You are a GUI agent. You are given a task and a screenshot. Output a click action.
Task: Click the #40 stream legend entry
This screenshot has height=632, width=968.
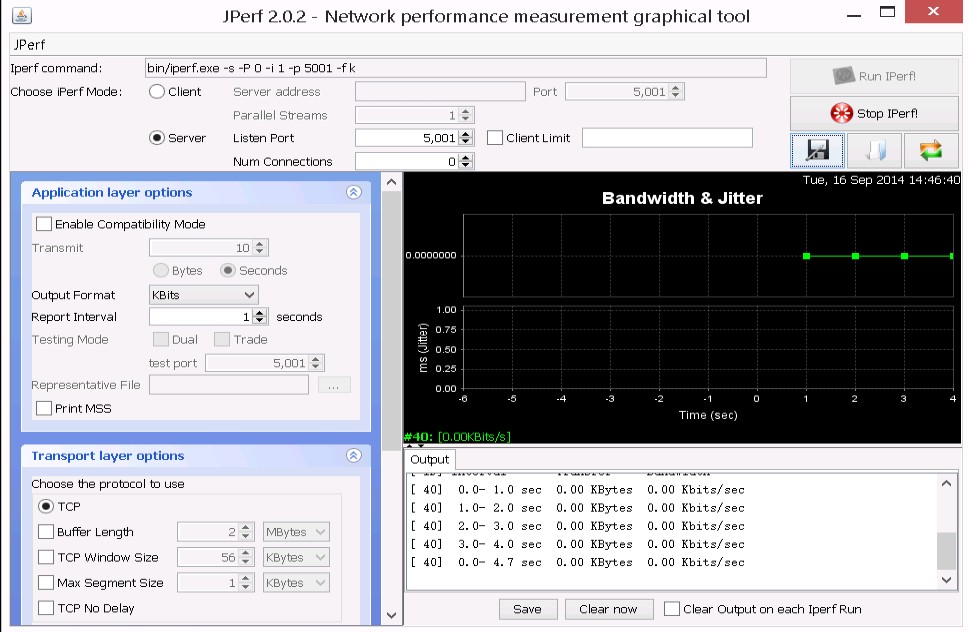pyautogui.click(x=457, y=437)
